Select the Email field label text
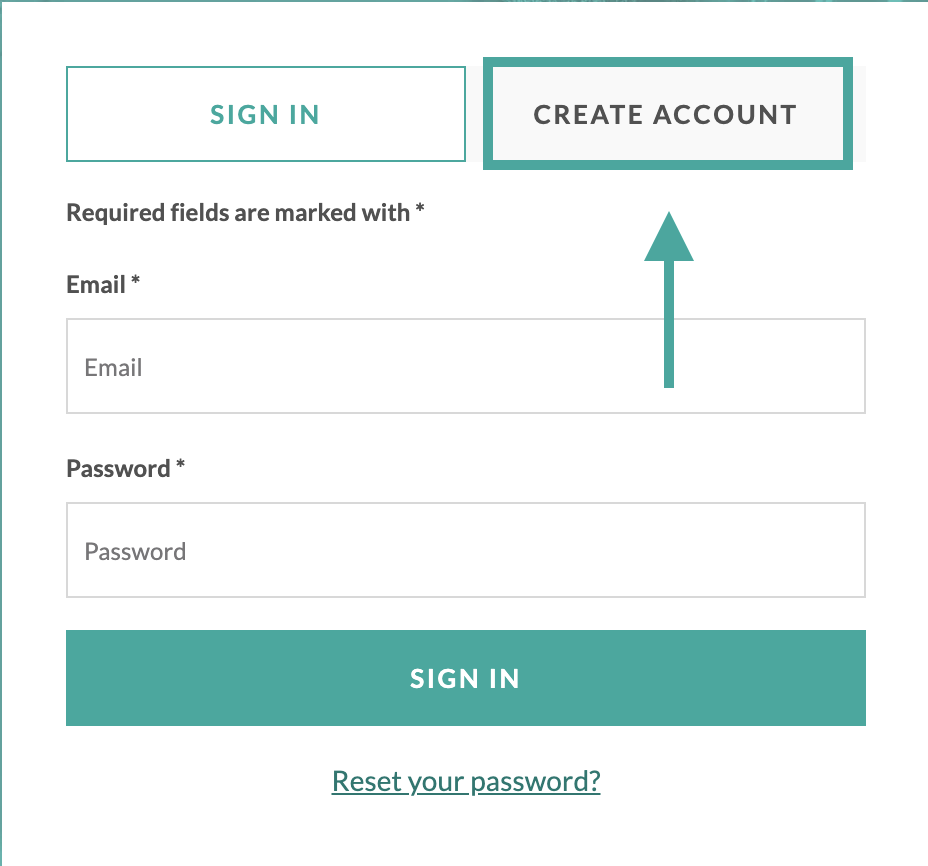Screen dimensions: 928x866 coord(96,285)
